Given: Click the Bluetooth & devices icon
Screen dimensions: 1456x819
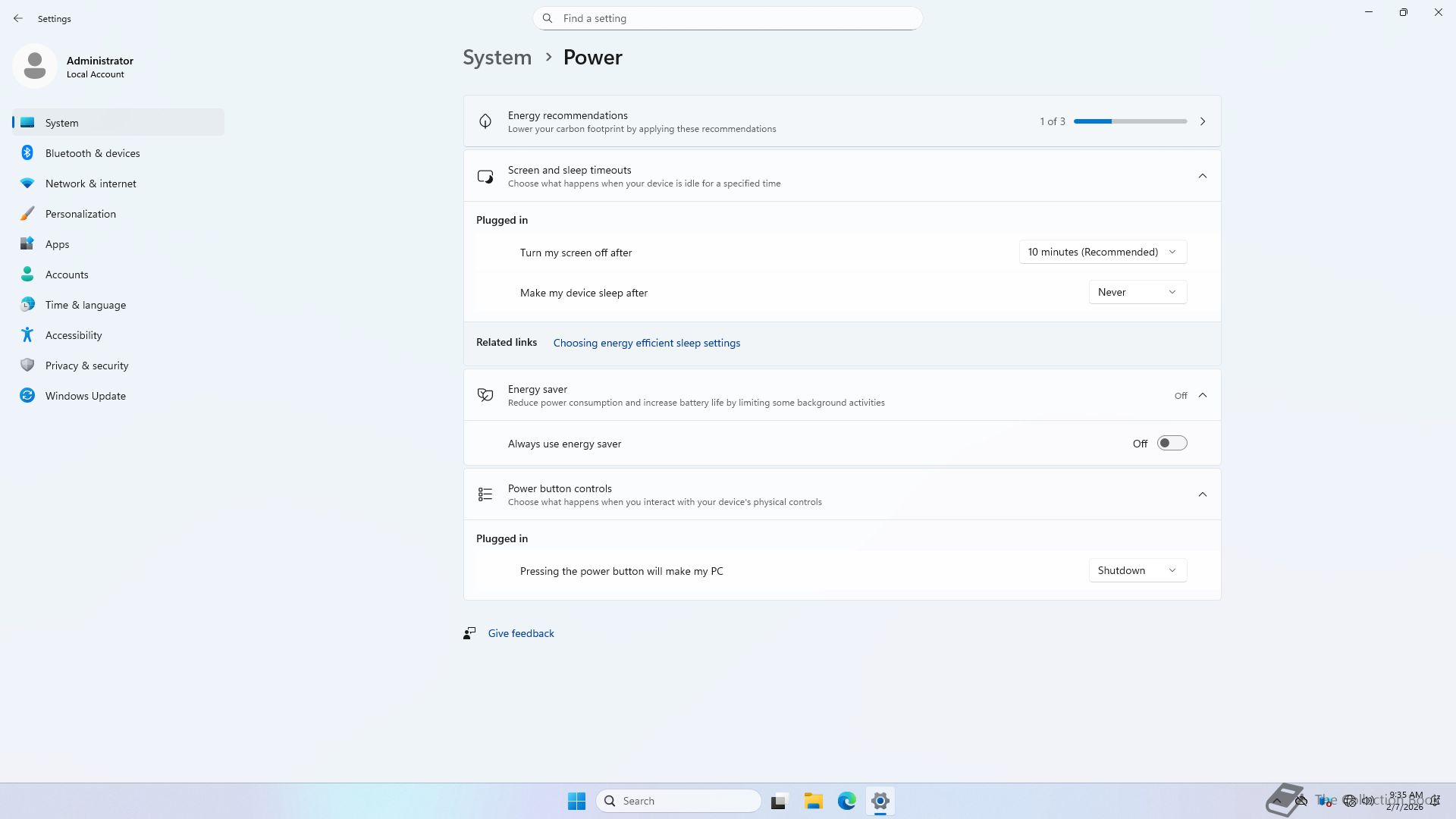Looking at the screenshot, I should pyautogui.click(x=27, y=153).
